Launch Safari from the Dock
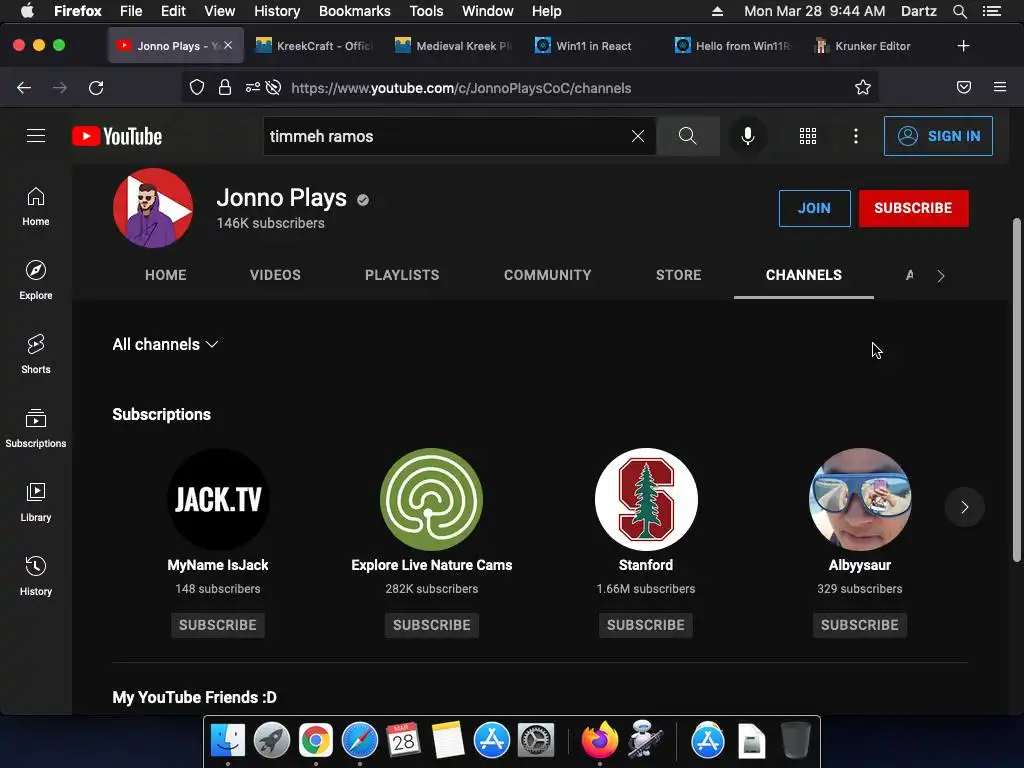 point(360,741)
